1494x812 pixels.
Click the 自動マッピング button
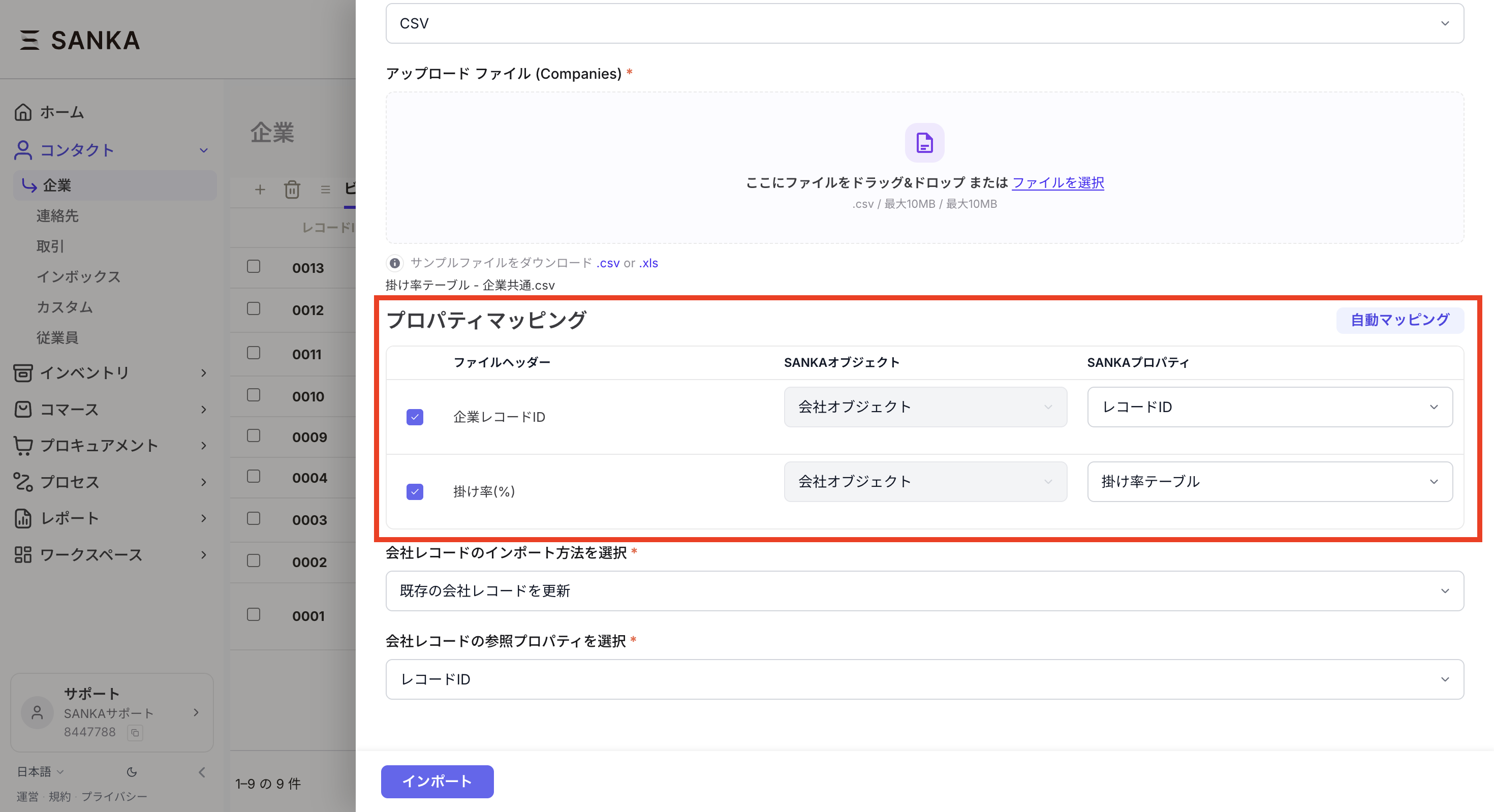click(x=1399, y=320)
